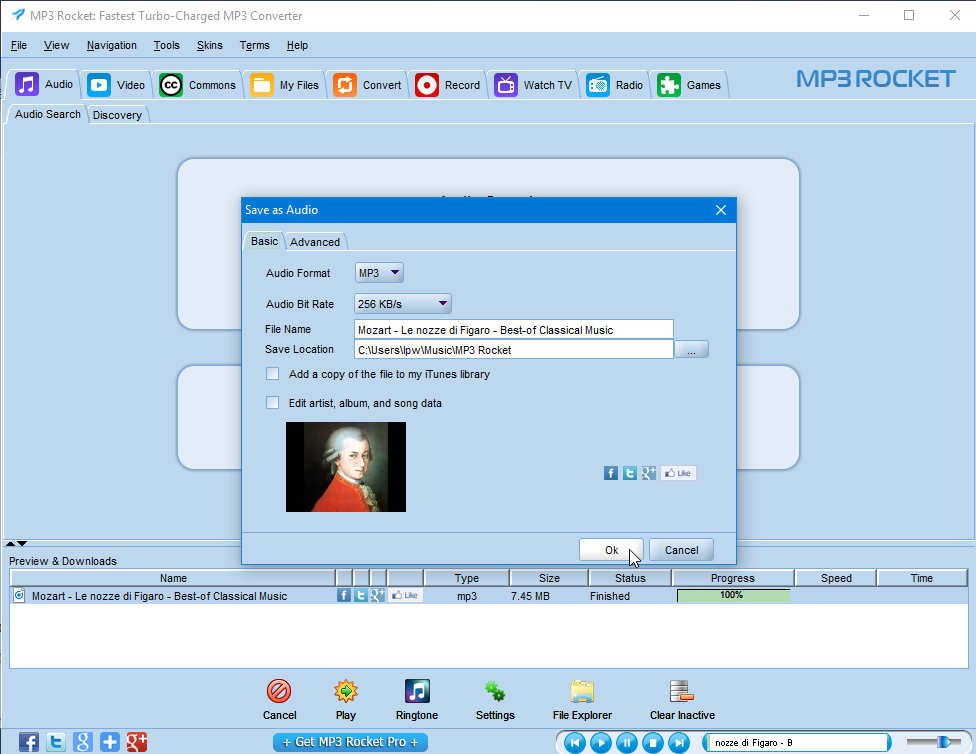Image resolution: width=976 pixels, height=754 pixels.
Task: Switch to the Discovery sub-tab
Action: click(x=118, y=115)
